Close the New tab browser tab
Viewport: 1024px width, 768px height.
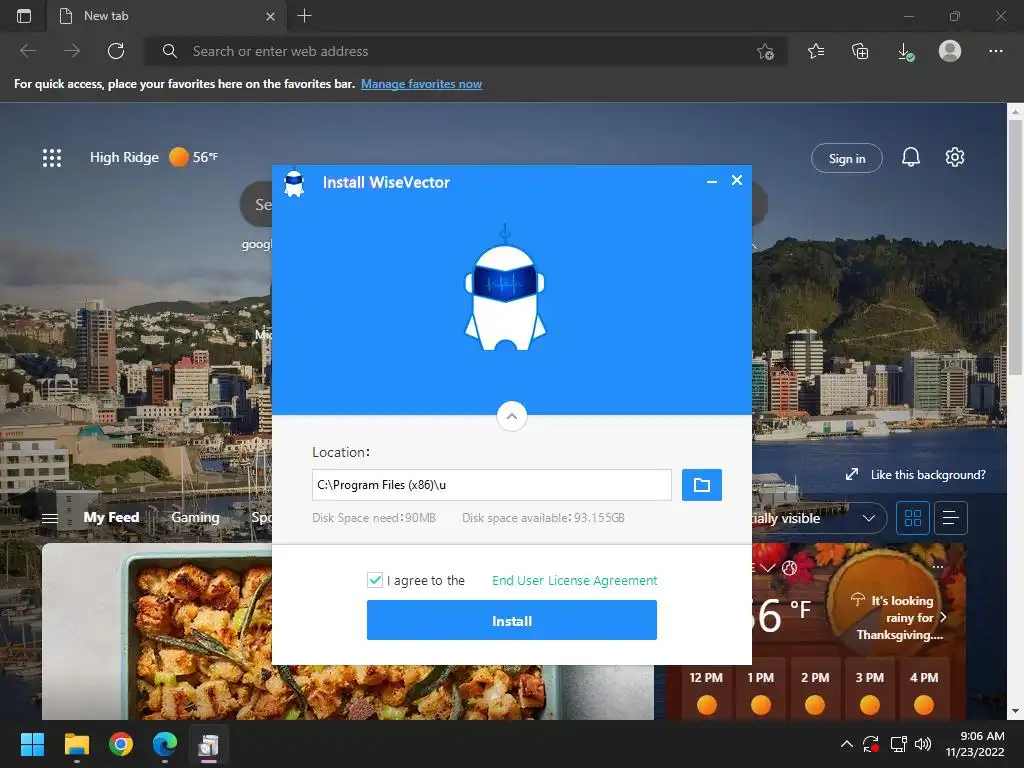coord(270,16)
